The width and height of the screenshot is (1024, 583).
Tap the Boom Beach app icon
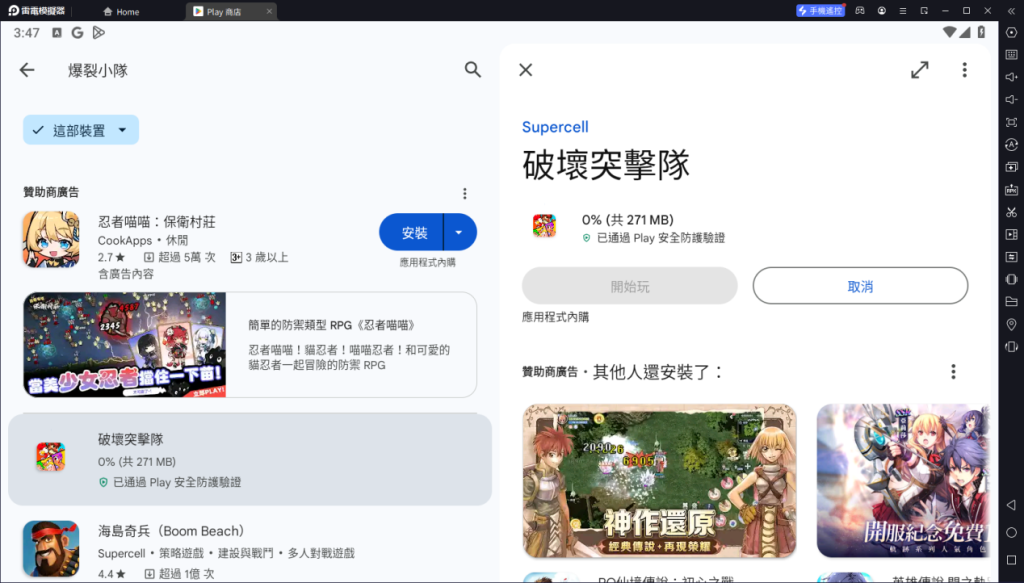pyautogui.click(x=51, y=548)
